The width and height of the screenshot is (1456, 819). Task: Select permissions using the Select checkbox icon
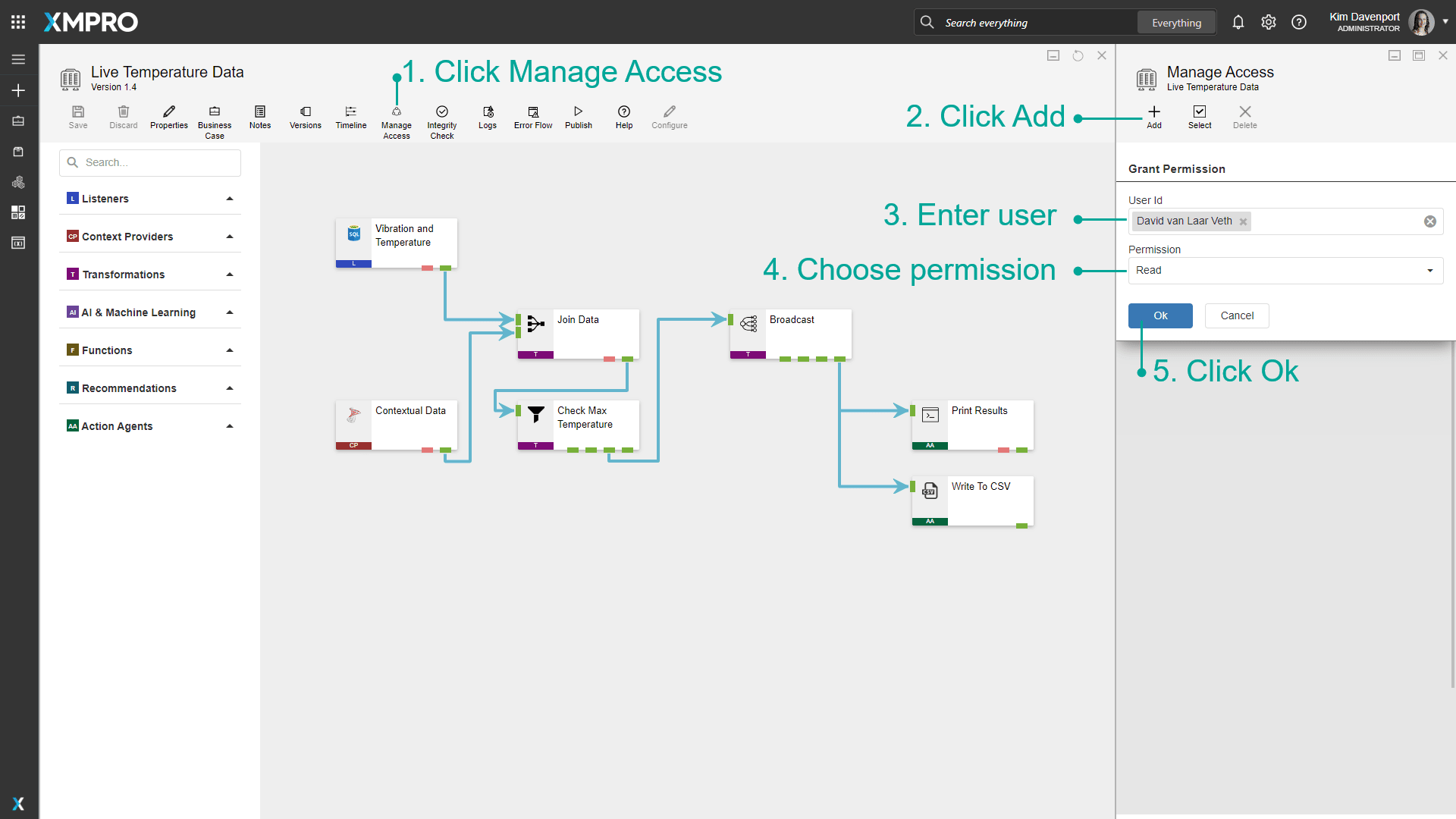click(1200, 118)
